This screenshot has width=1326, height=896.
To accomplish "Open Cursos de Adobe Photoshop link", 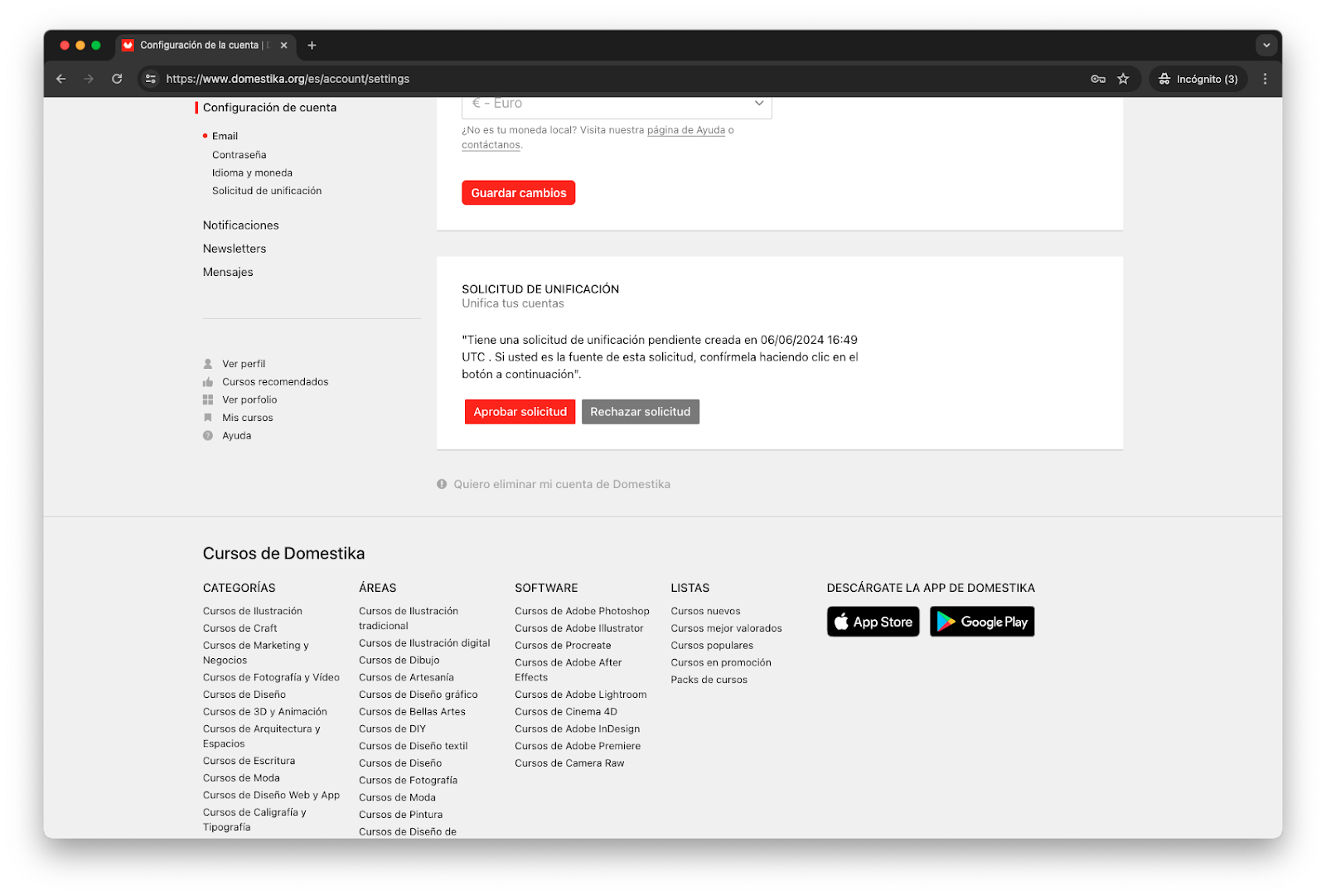I will [x=582, y=611].
